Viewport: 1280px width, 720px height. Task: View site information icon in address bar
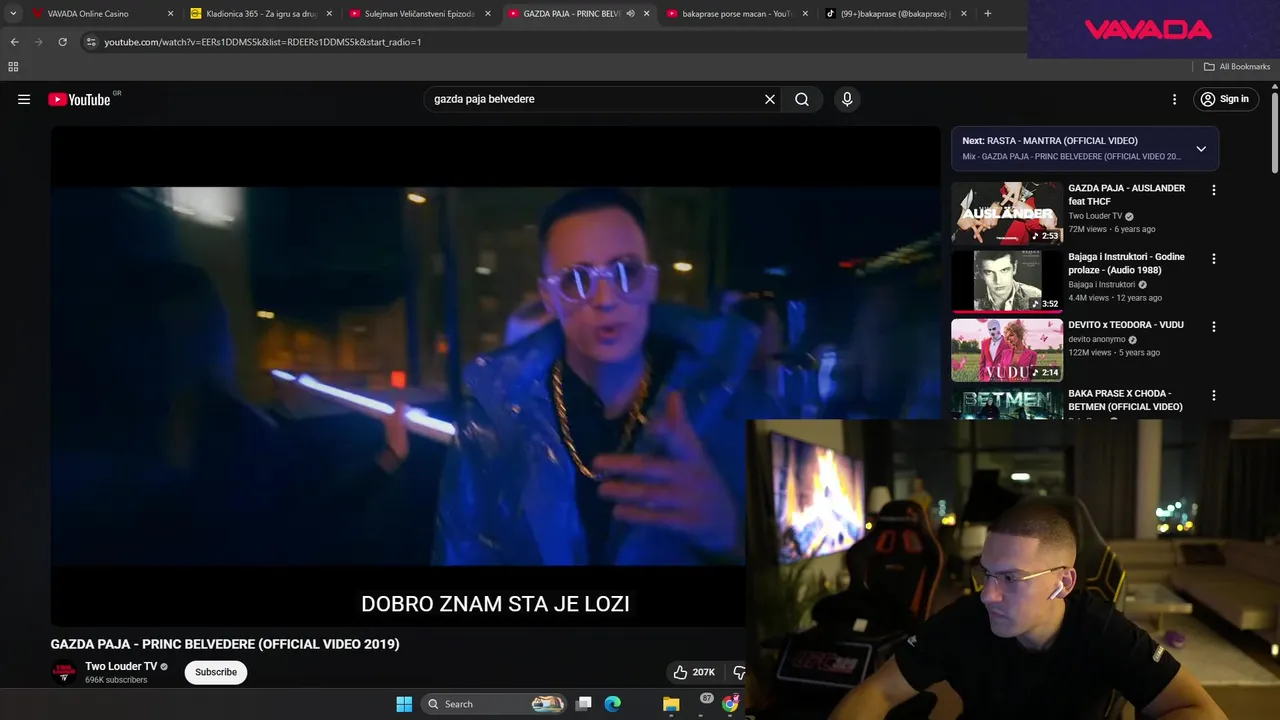point(91,42)
